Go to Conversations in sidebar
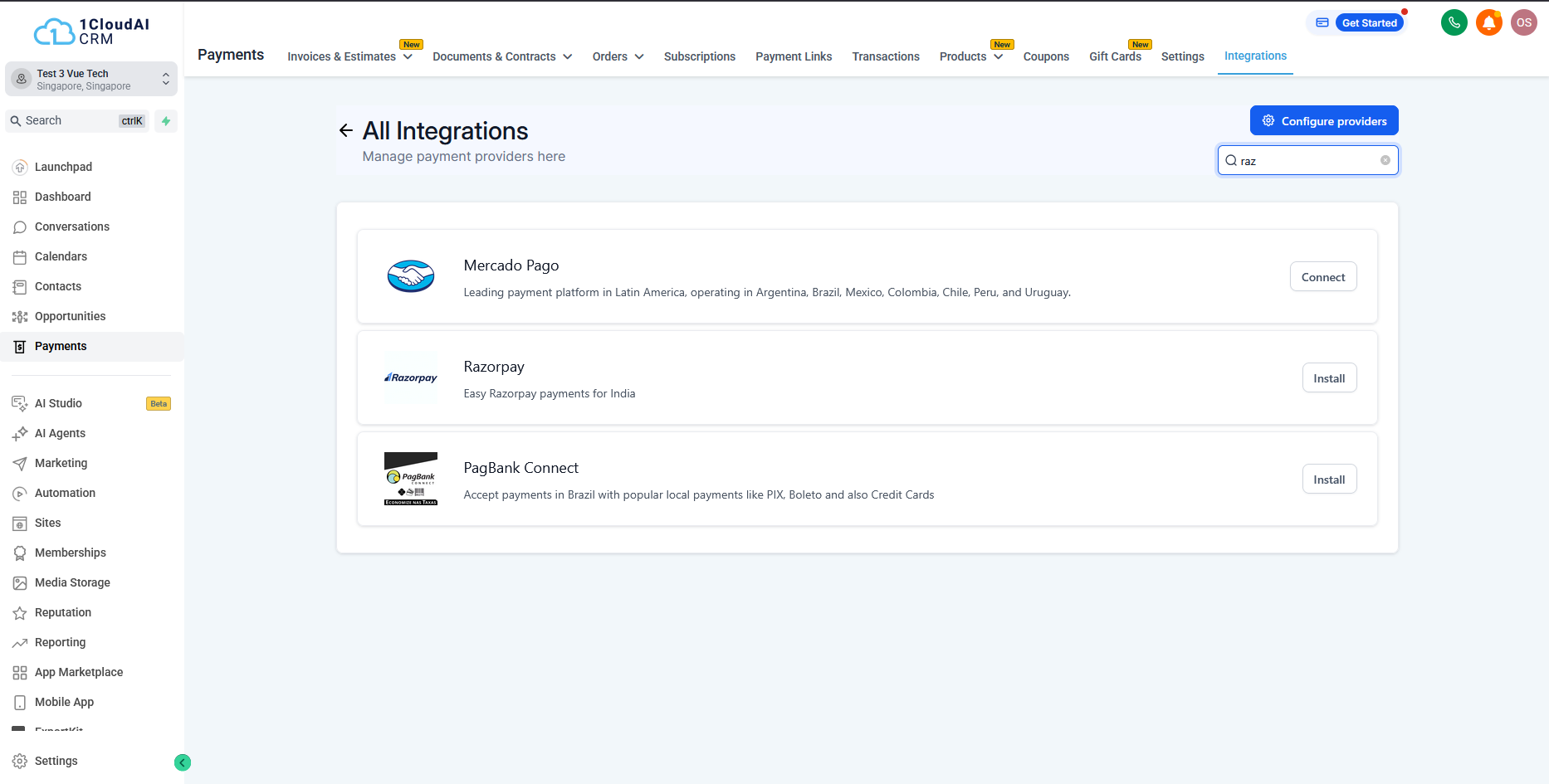 72,226
